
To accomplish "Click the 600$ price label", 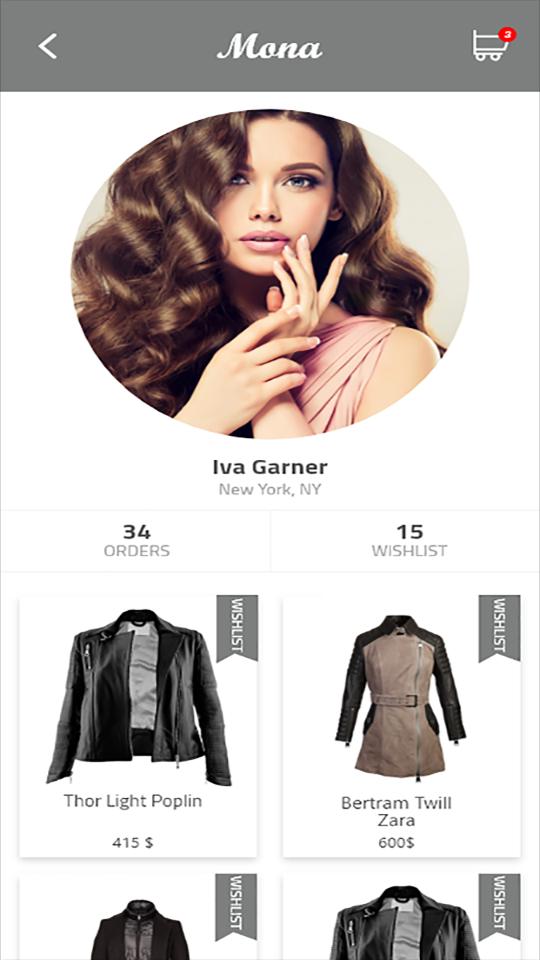I will coord(396,843).
